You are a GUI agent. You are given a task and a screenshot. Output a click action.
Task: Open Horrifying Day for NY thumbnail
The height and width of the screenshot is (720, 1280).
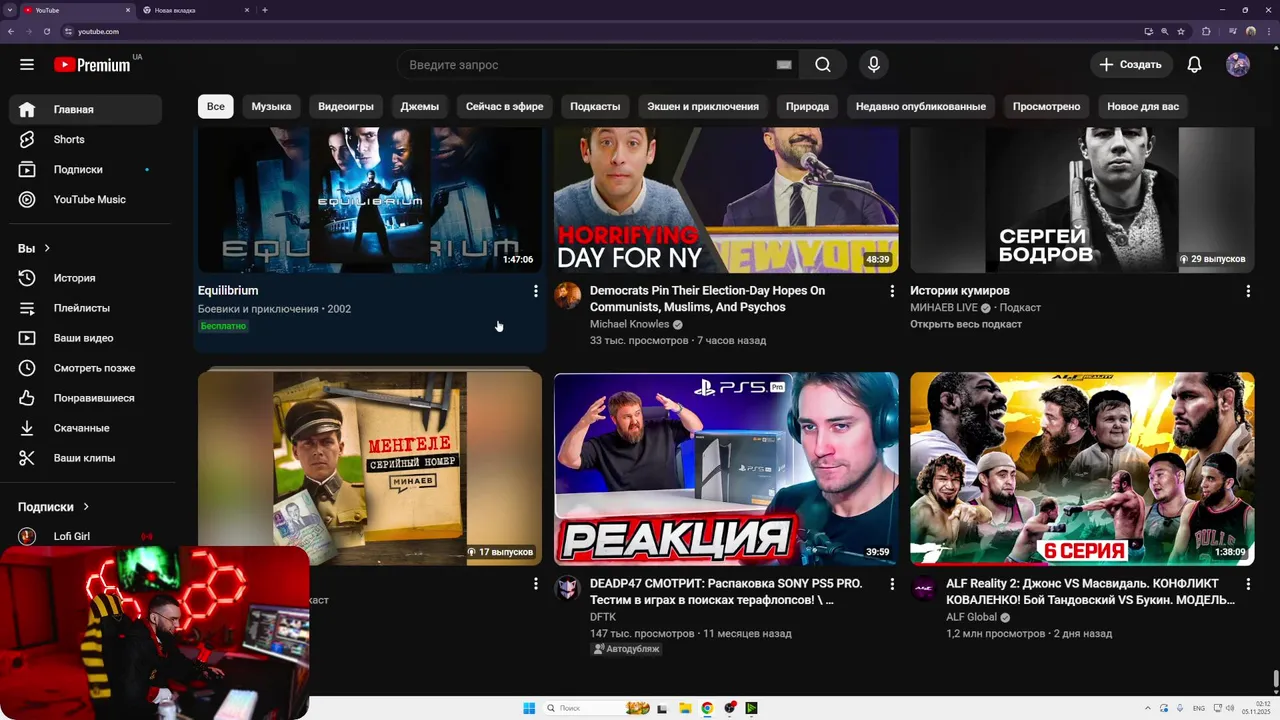tap(726, 200)
